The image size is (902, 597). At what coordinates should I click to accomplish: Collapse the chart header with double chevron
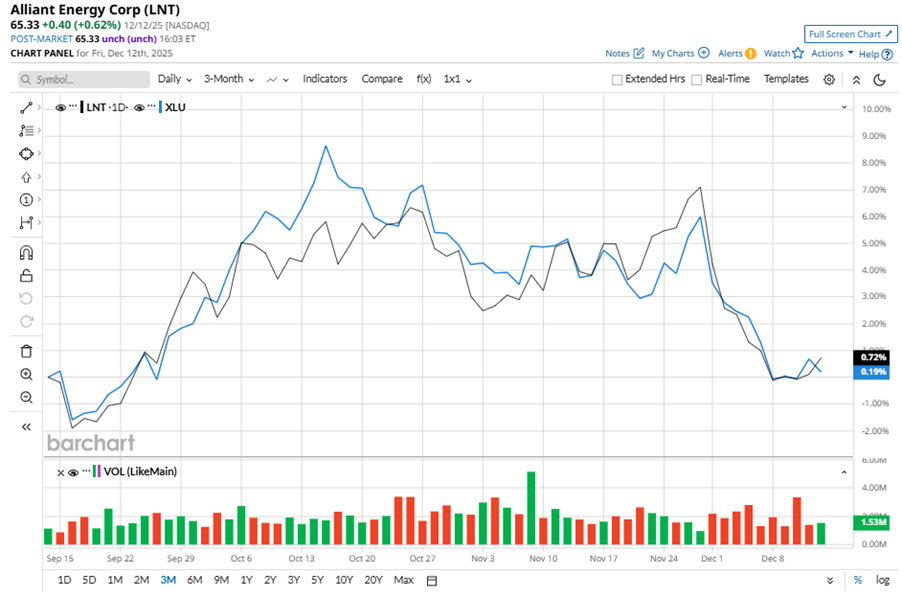tap(856, 80)
